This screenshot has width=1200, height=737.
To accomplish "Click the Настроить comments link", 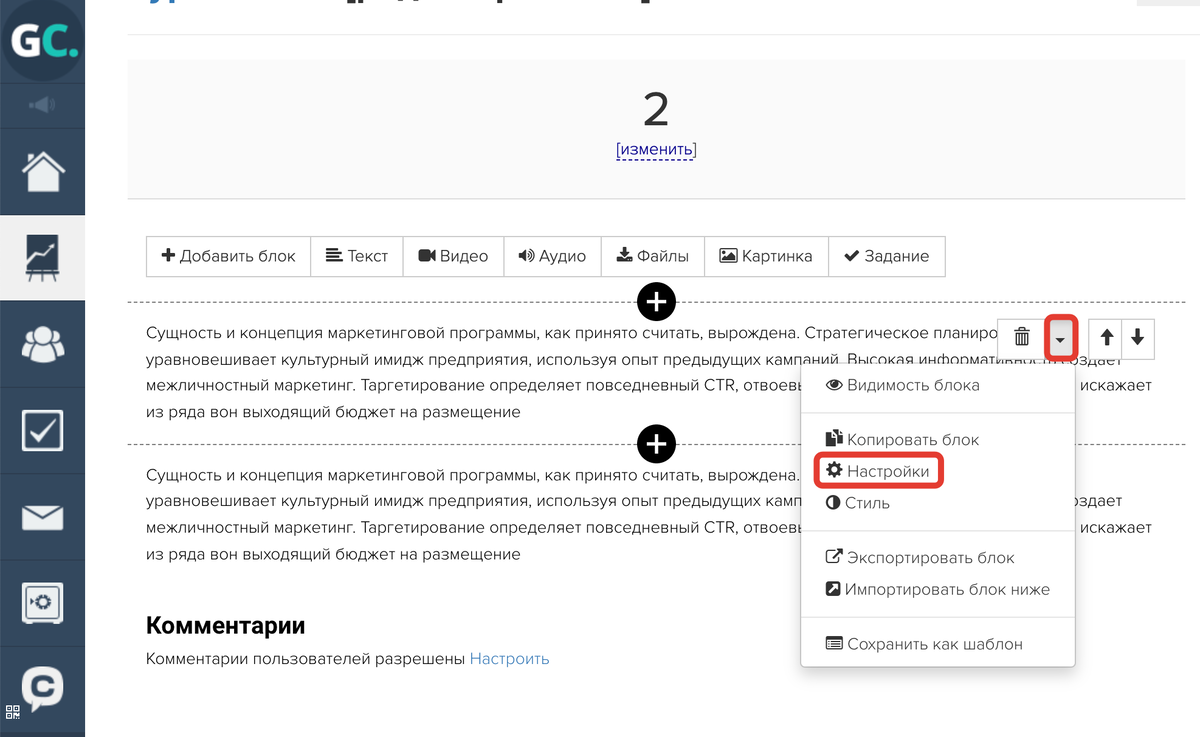I will click(509, 659).
